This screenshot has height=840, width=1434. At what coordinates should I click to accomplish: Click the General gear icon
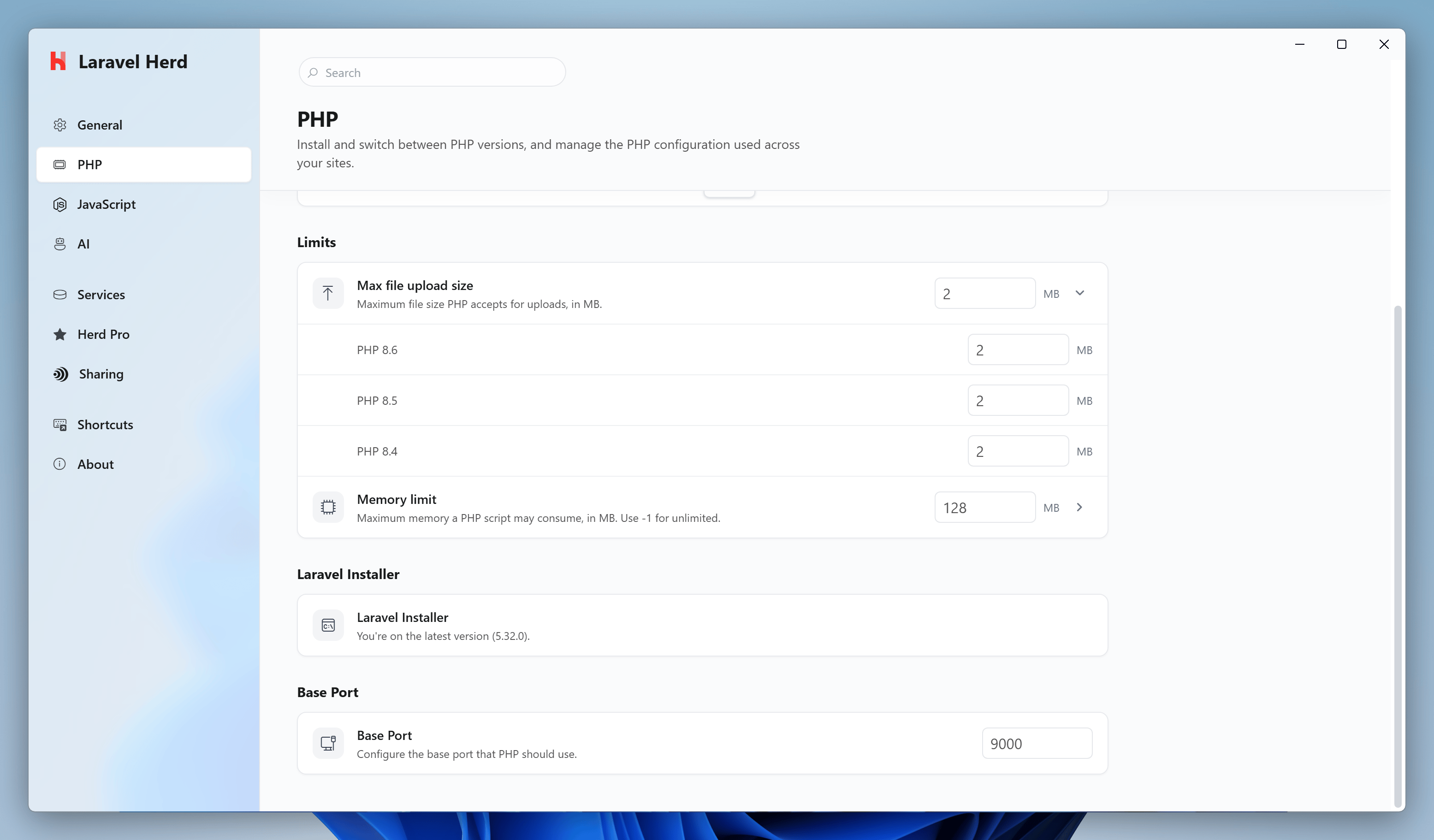coord(60,124)
